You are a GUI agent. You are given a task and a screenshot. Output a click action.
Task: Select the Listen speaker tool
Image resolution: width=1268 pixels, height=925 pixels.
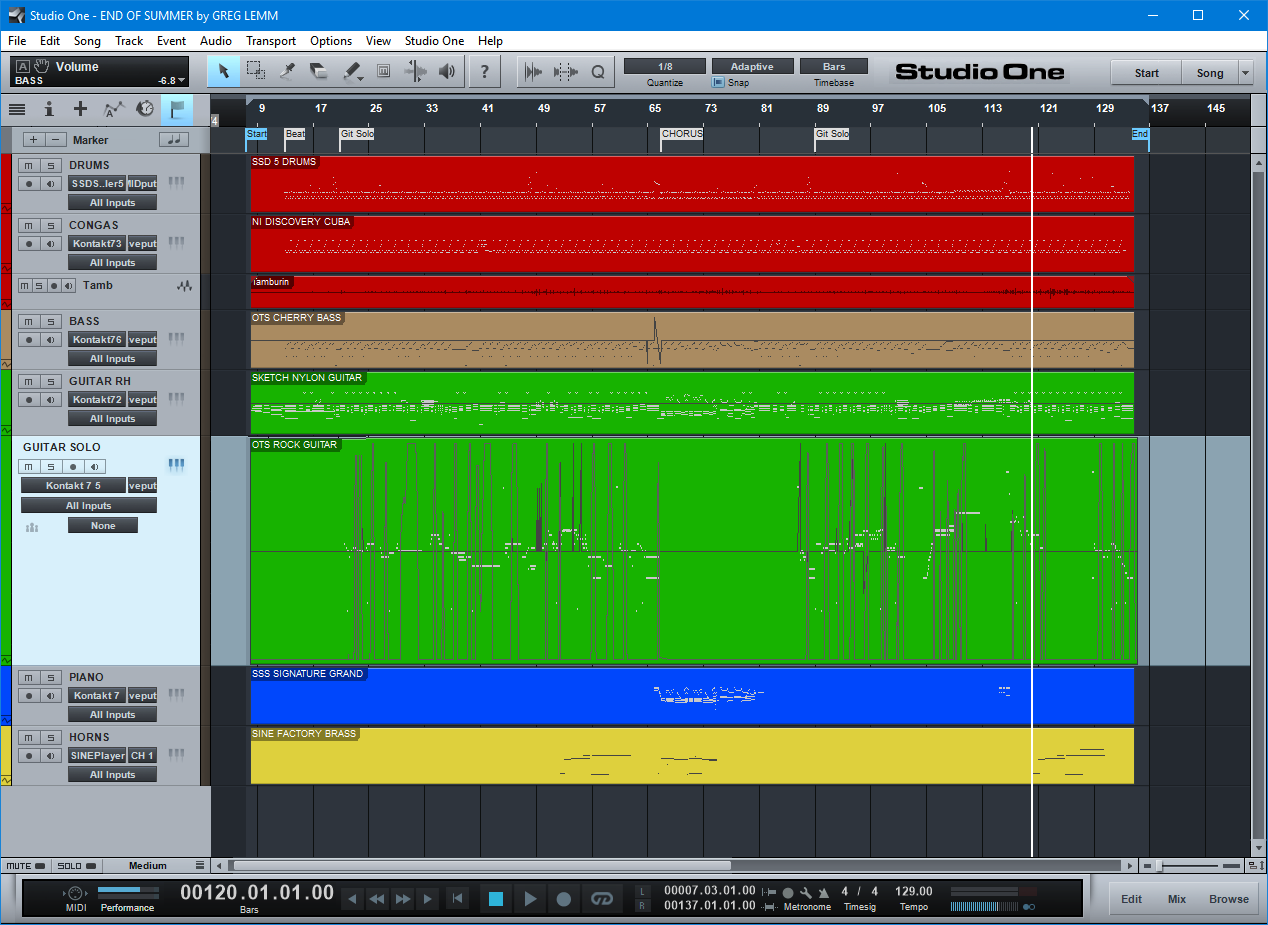click(447, 71)
